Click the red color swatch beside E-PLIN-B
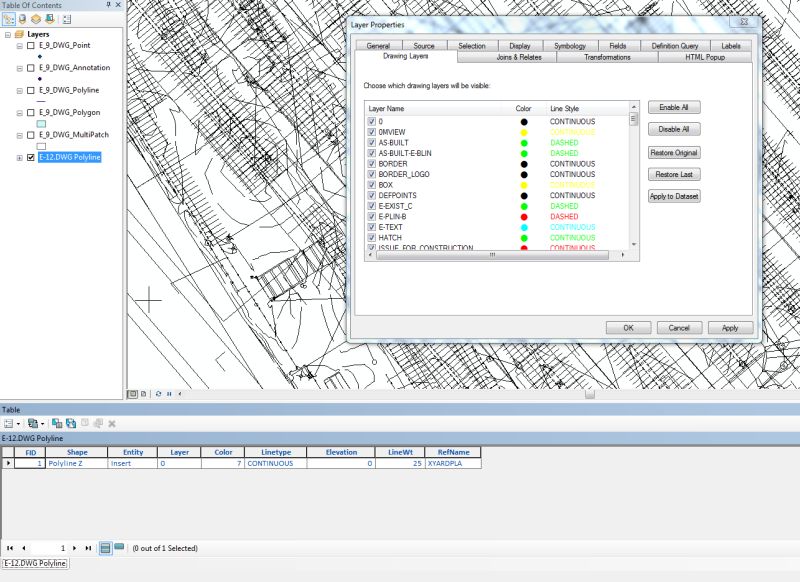The height and width of the screenshot is (582, 800). (522, 217)
